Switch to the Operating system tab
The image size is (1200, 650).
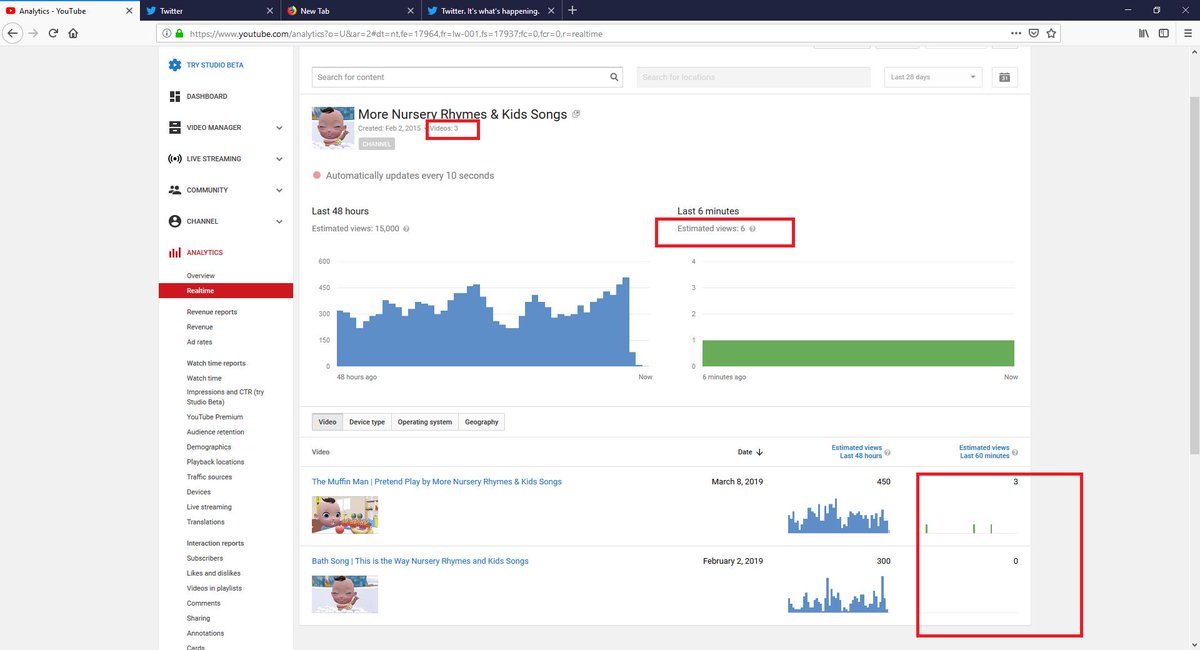tap(425, 422)
